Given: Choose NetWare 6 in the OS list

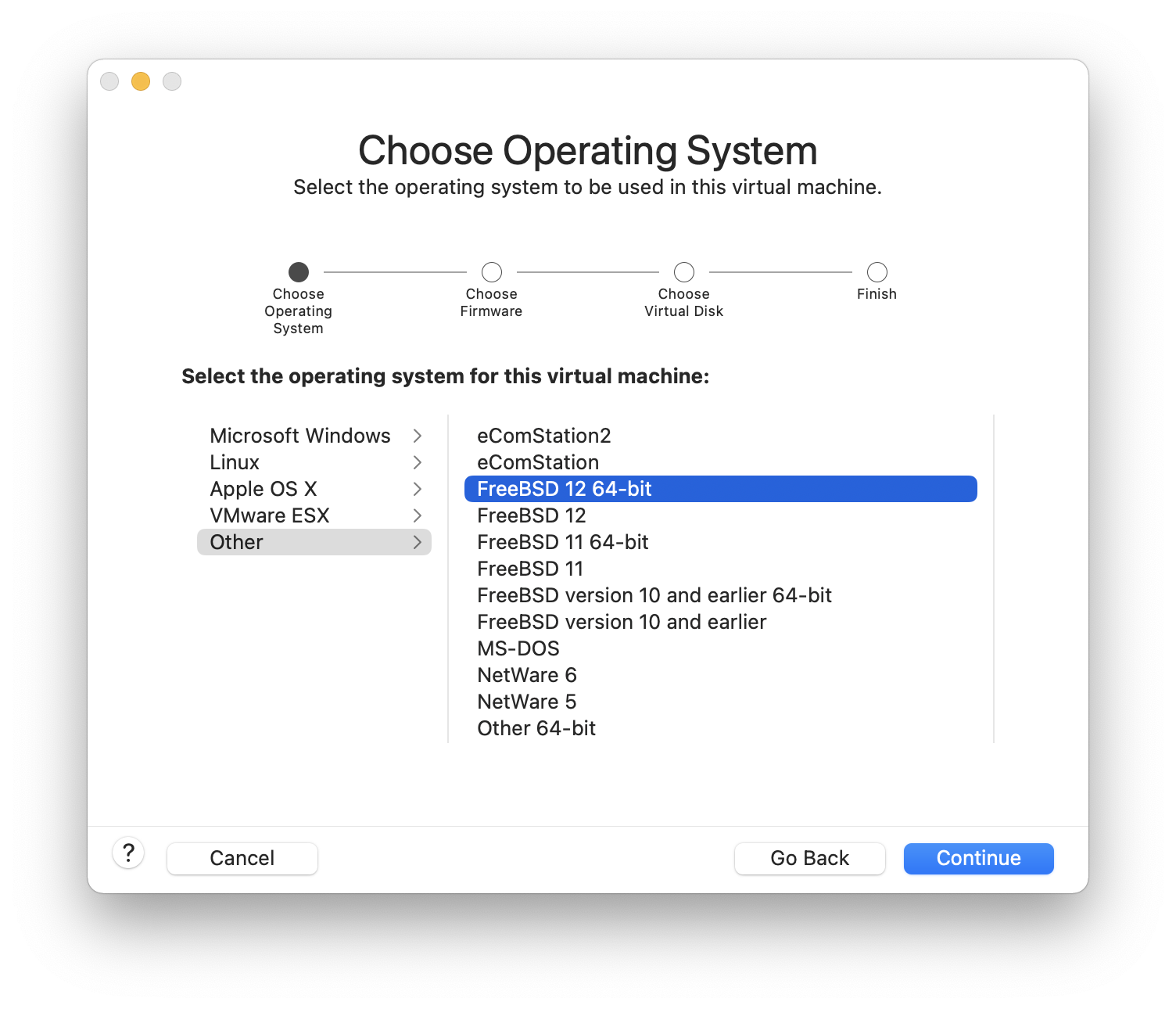Looking at the screenshot, I should (x=527, y=674).
